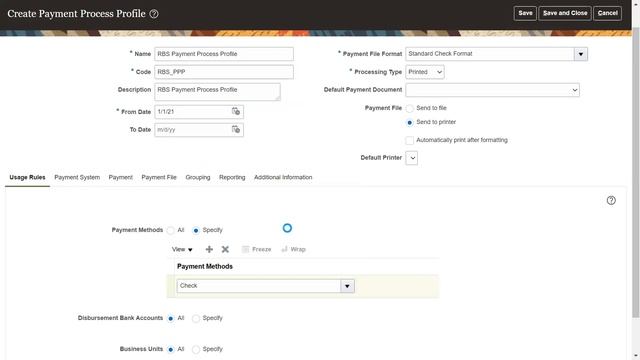
Task: Switch to Payment File tab
Action: 159,177
